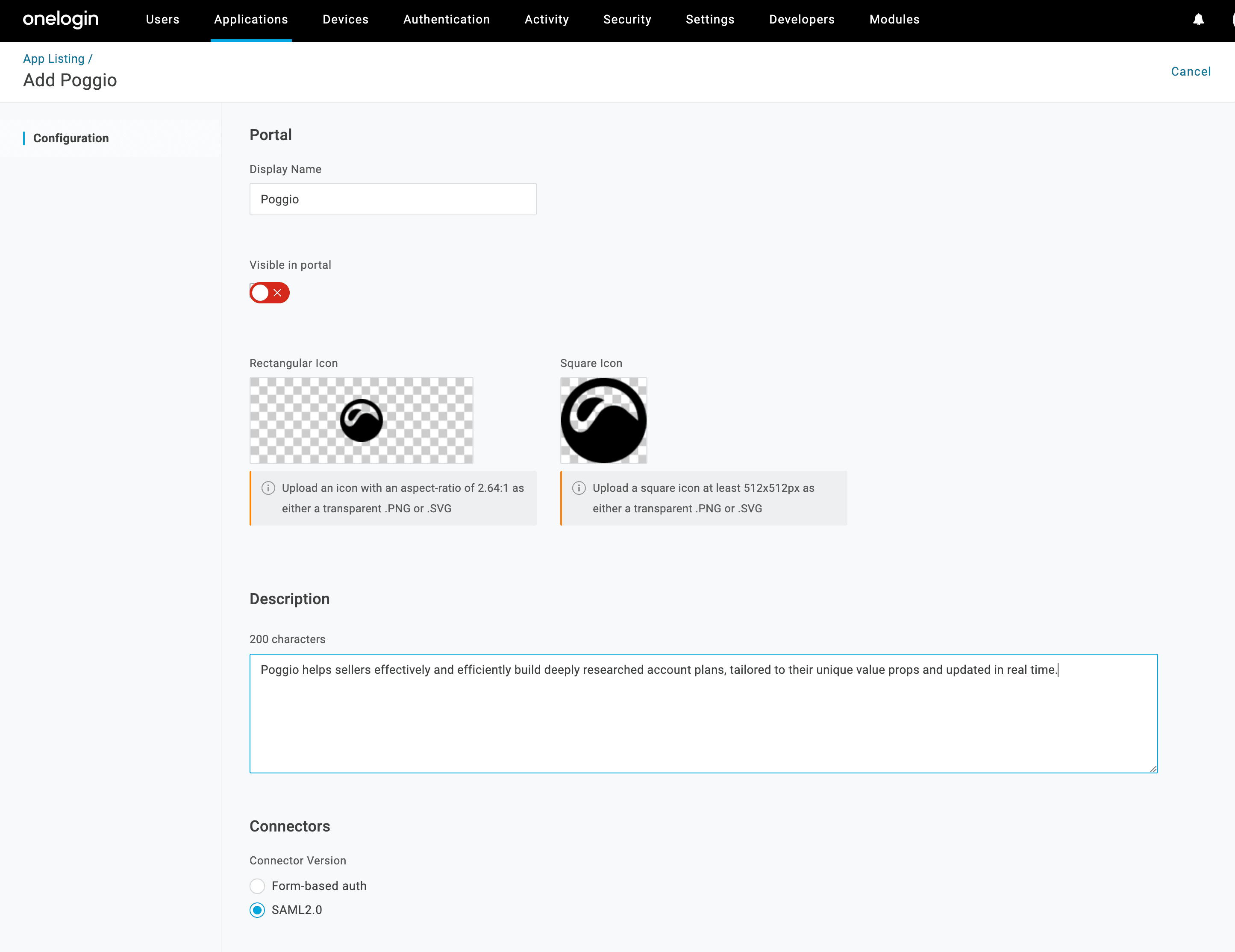
Task: Open the Security section
Action: click(627, 19)
